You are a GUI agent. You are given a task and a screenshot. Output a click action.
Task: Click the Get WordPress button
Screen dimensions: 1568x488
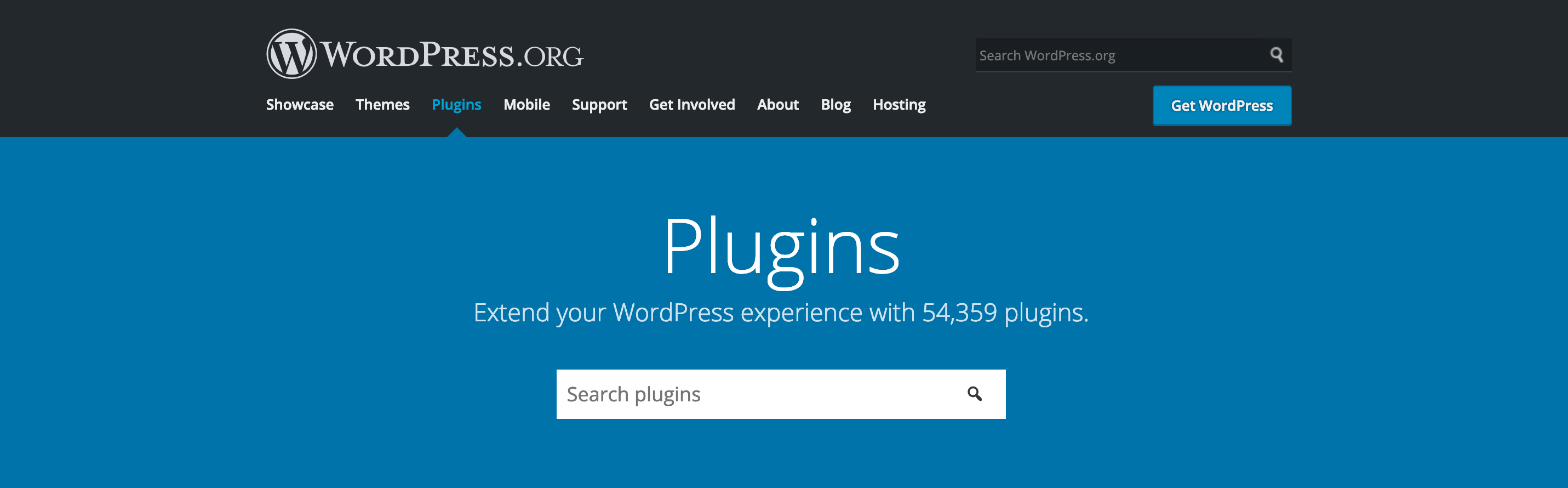pos(1222,105)
